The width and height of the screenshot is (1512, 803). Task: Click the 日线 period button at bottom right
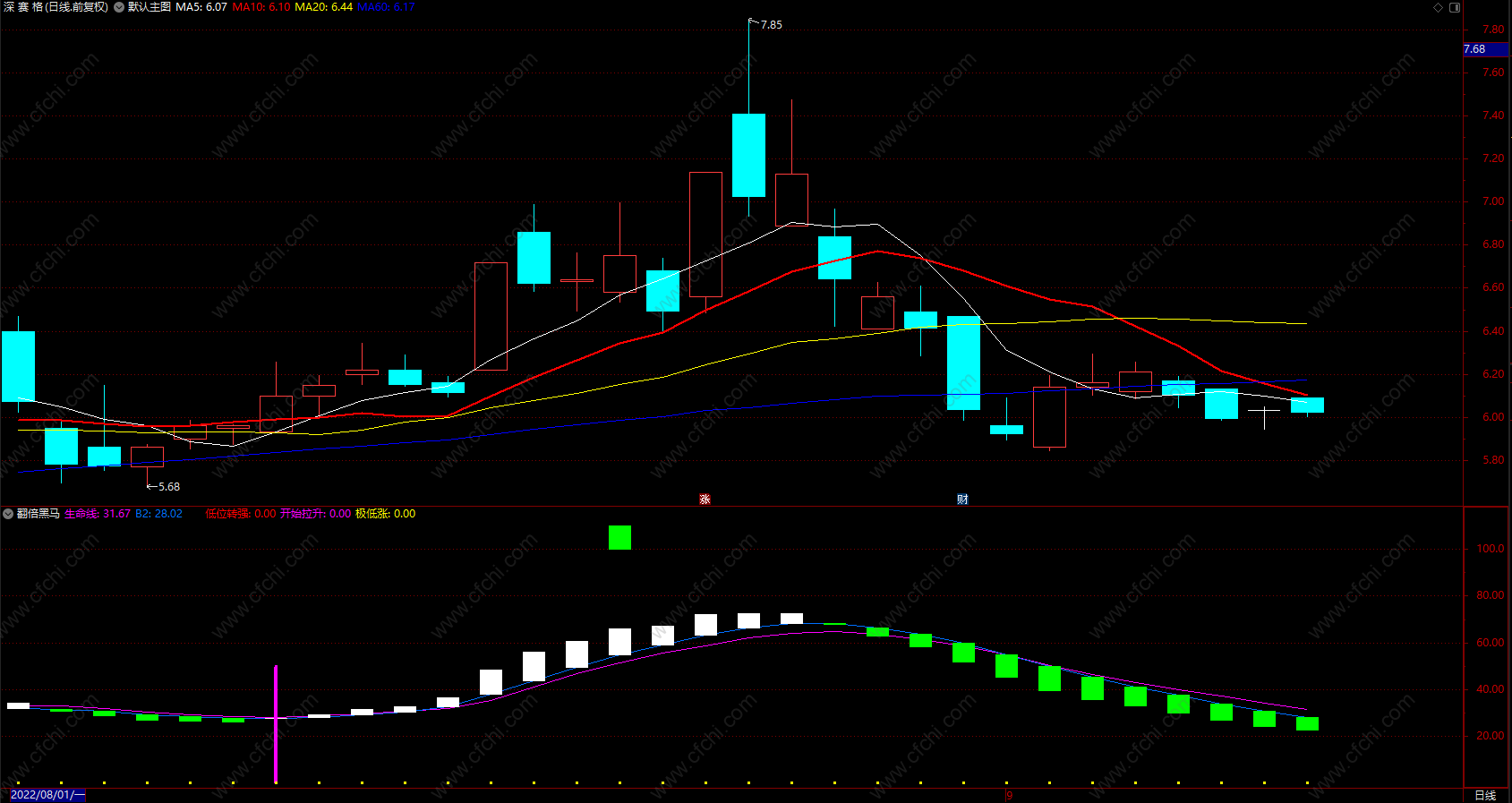point(1485,795)
